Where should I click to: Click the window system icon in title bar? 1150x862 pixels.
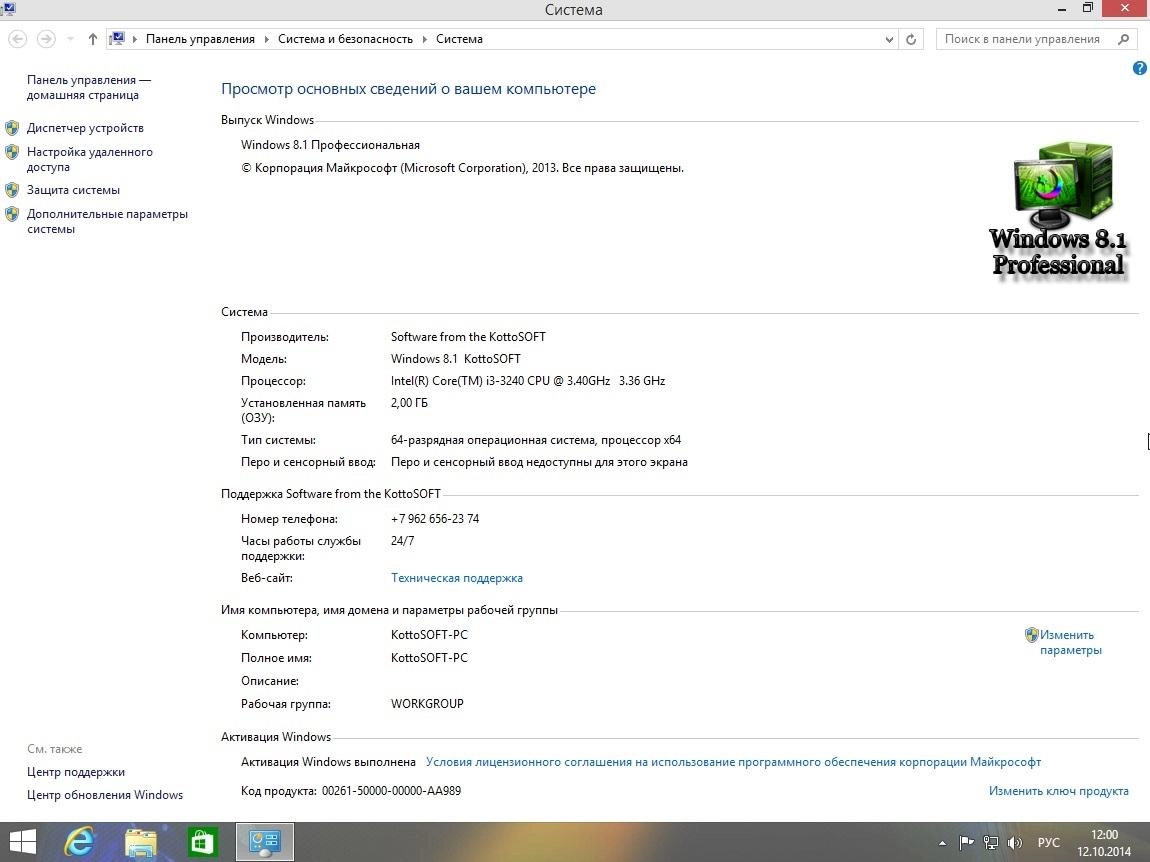coord(8,9)
